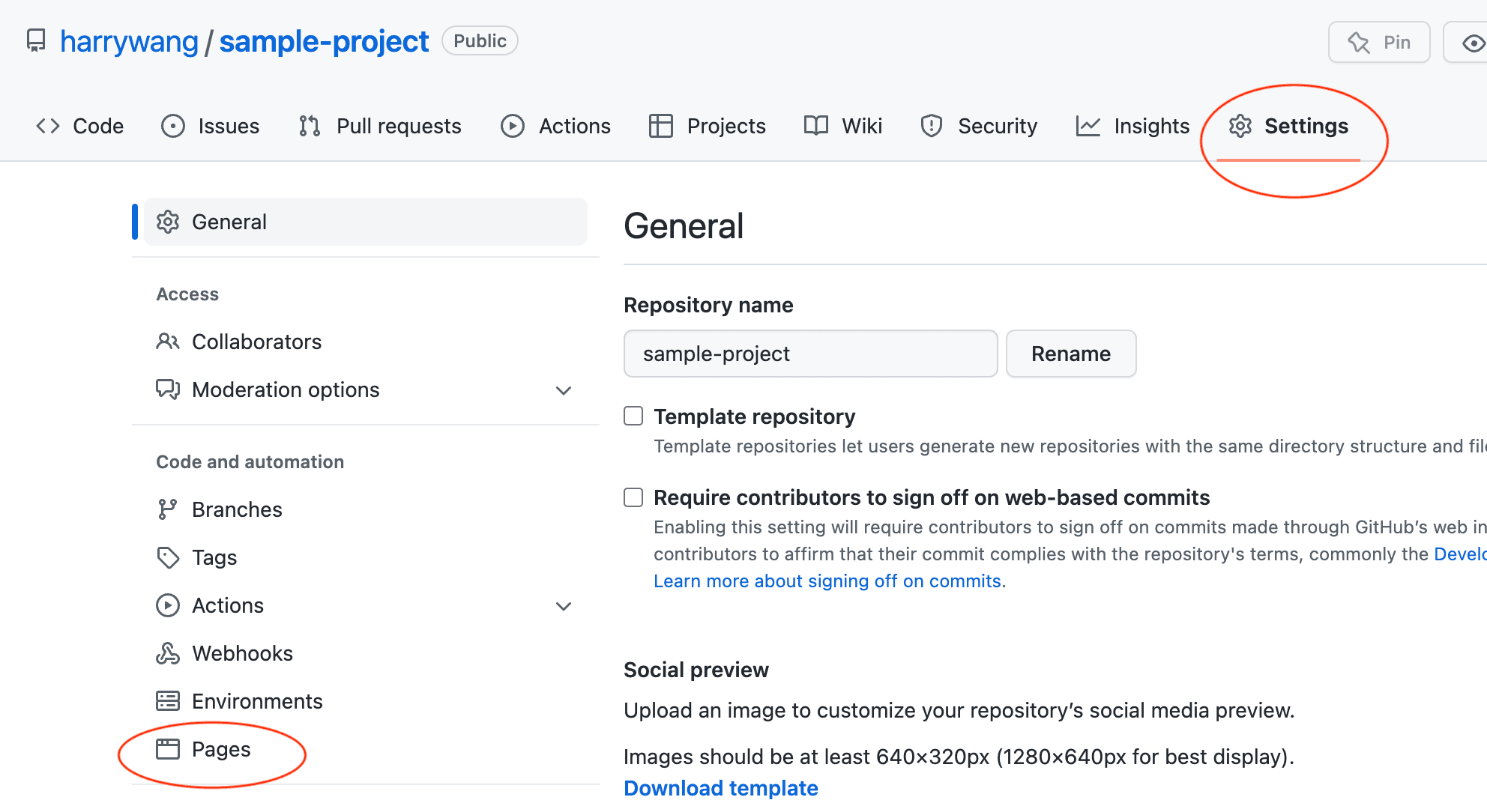Open the Pull requests tab

point(380,126)
